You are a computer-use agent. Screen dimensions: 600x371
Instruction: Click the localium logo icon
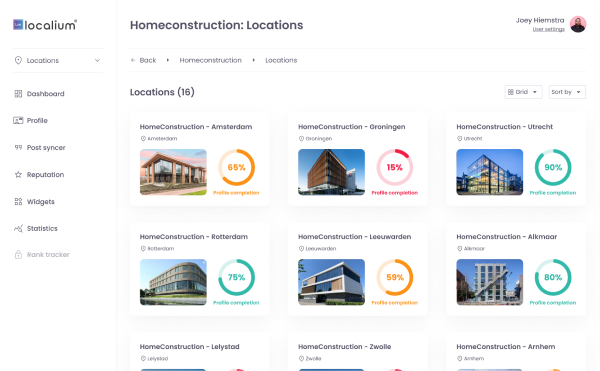click(x=18, y=25)
